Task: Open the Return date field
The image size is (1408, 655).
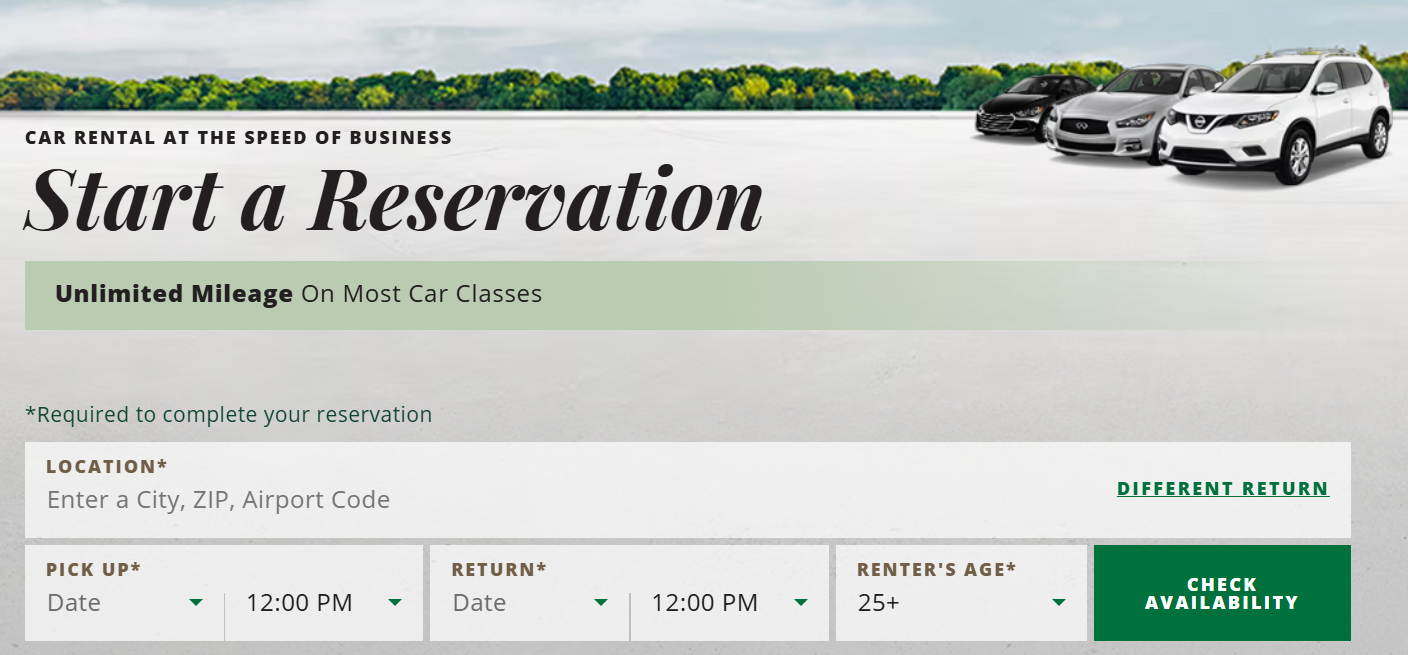Action: tap(480, 603)
